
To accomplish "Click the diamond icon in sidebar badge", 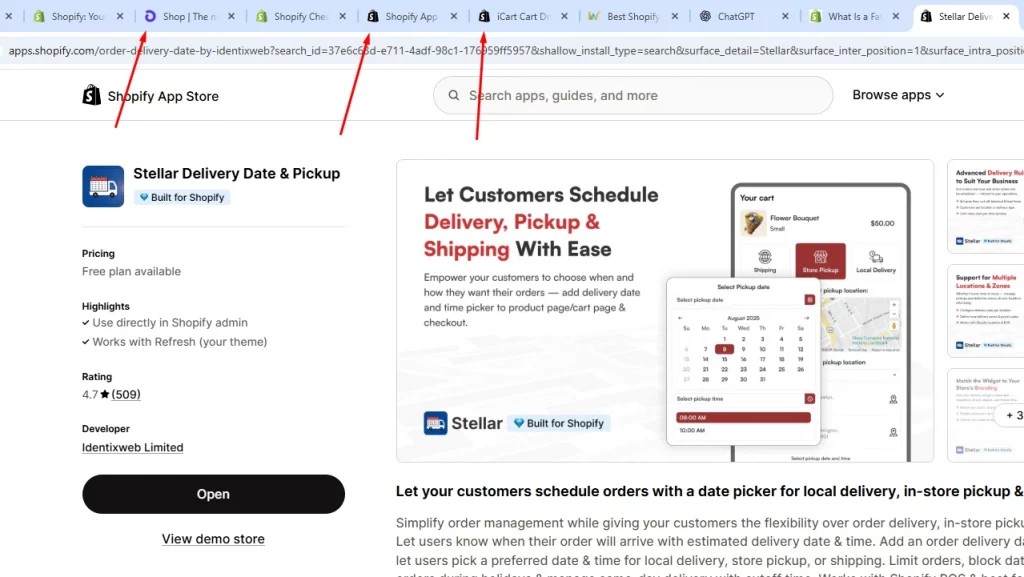I will 144,197.
